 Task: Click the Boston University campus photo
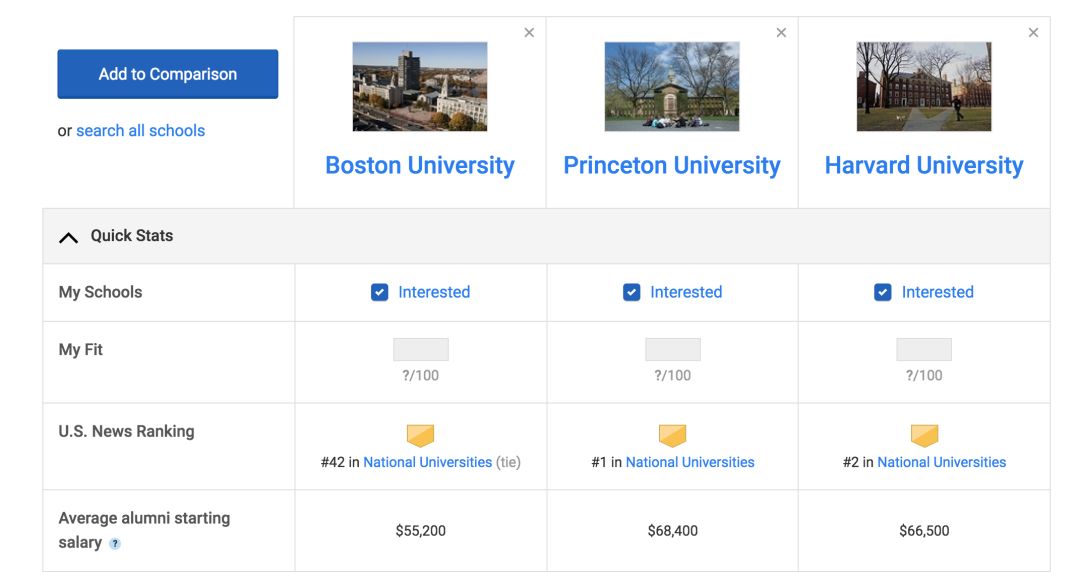tap(420, 86)
